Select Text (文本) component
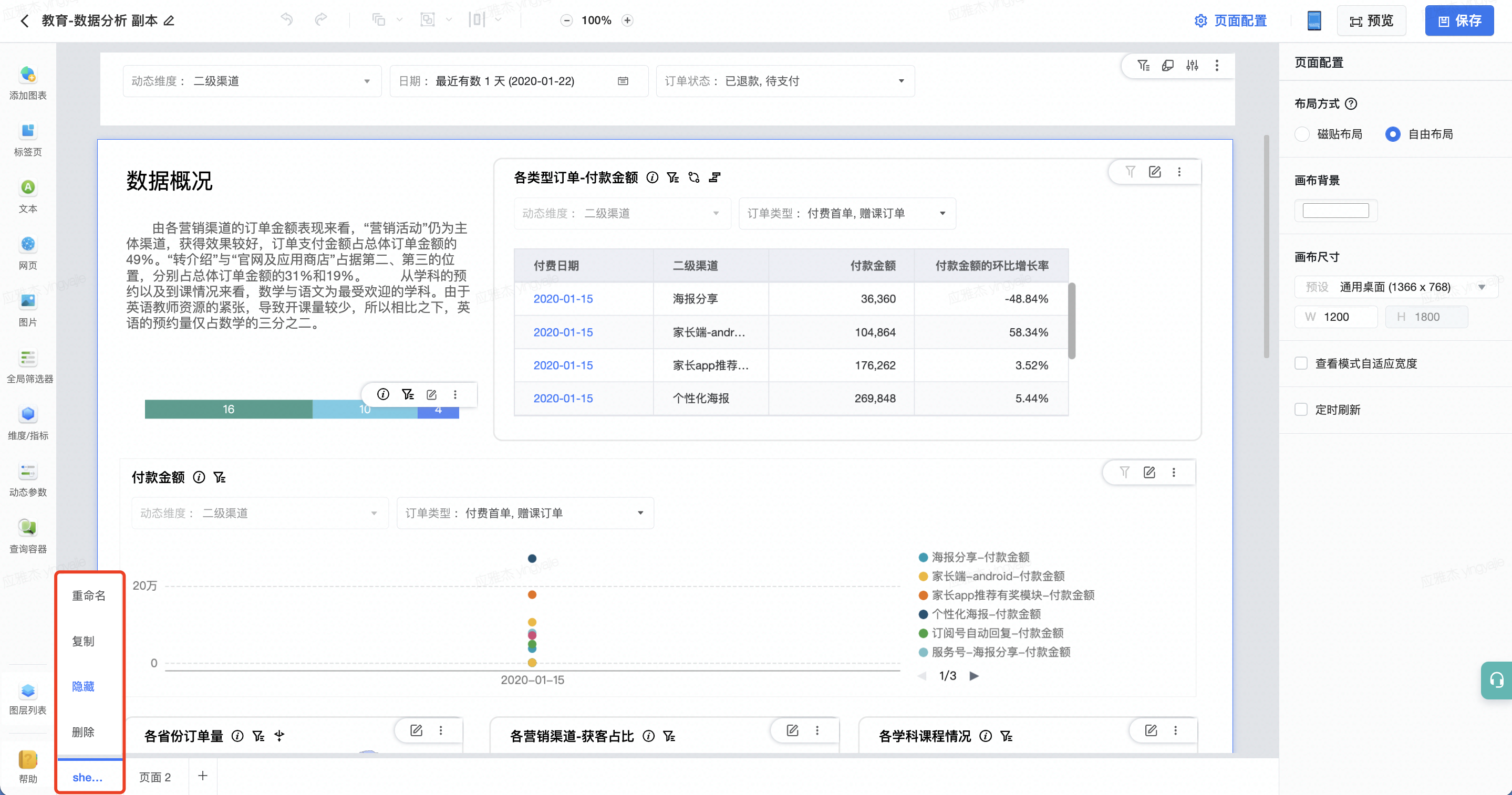Image resolution: width=1512 pixels, height=795 pixels. [28, 196]
